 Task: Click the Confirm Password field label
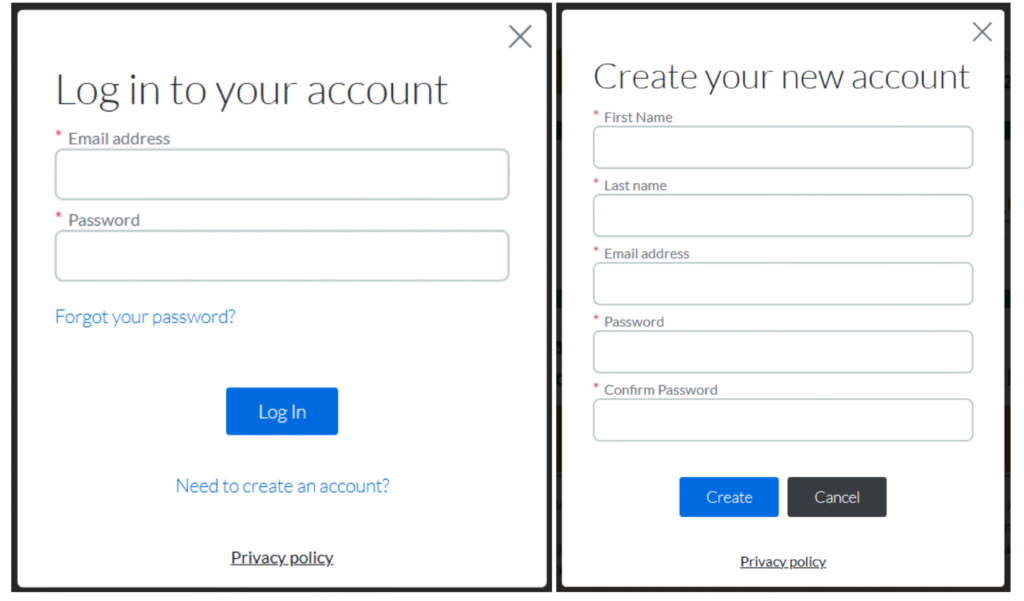[x=660, y=390]
